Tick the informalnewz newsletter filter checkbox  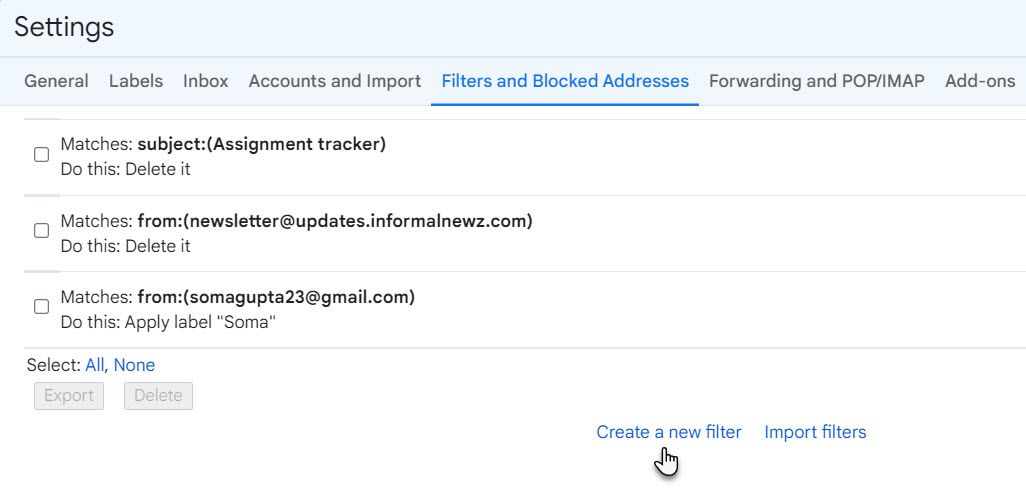[x=42, y=230]
